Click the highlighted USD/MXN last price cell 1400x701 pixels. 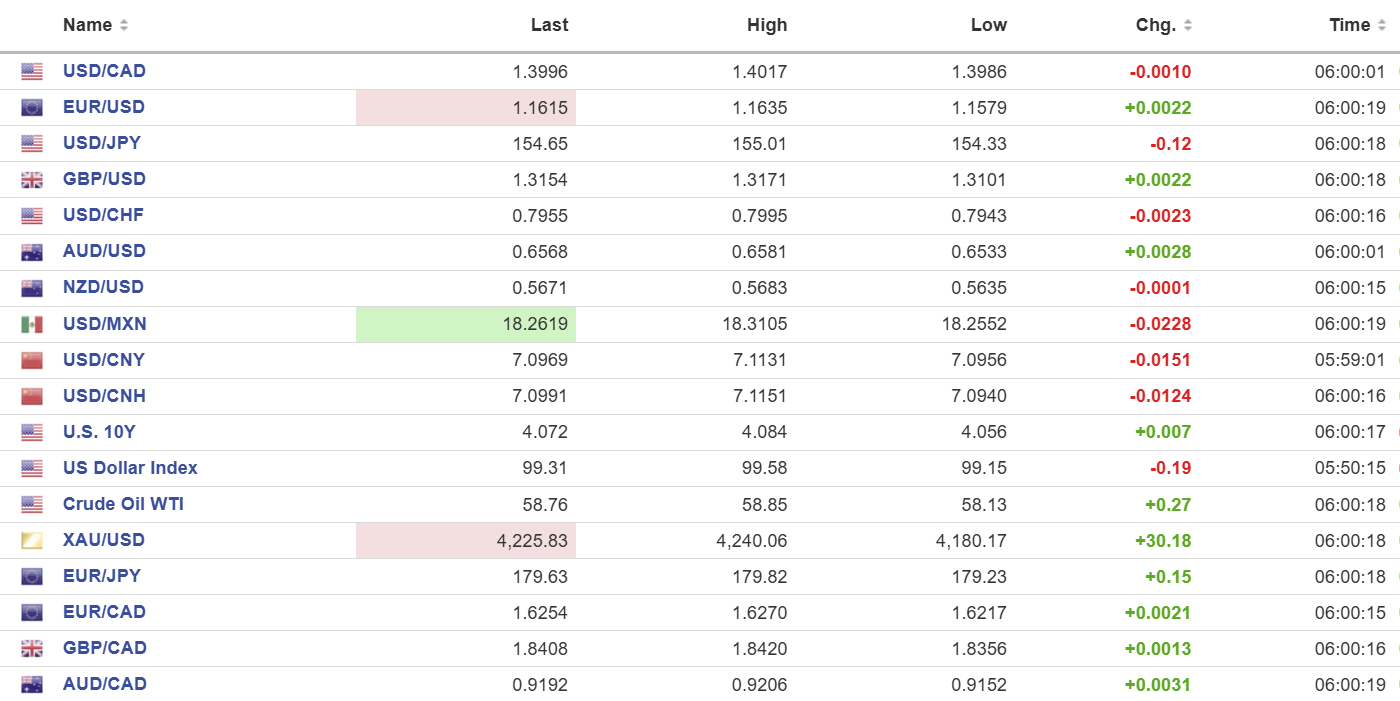466,324
